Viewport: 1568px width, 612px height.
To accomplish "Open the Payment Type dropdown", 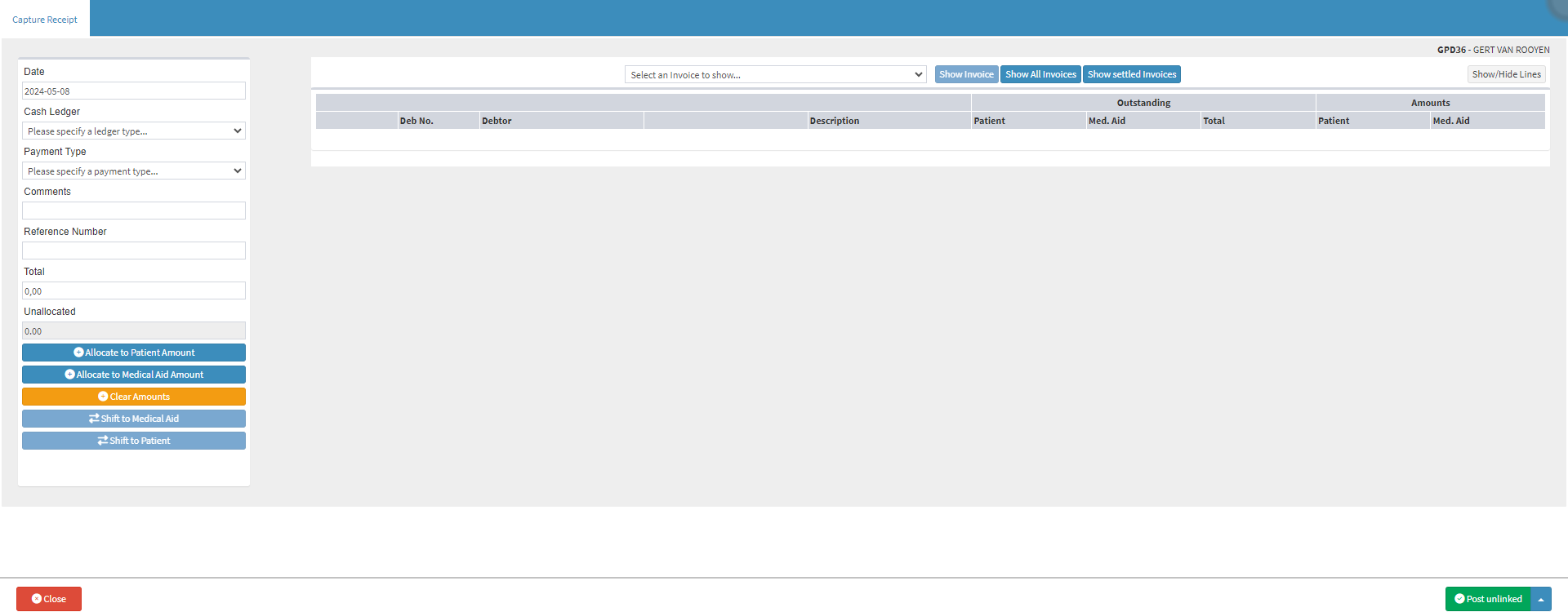I will 134,171.
